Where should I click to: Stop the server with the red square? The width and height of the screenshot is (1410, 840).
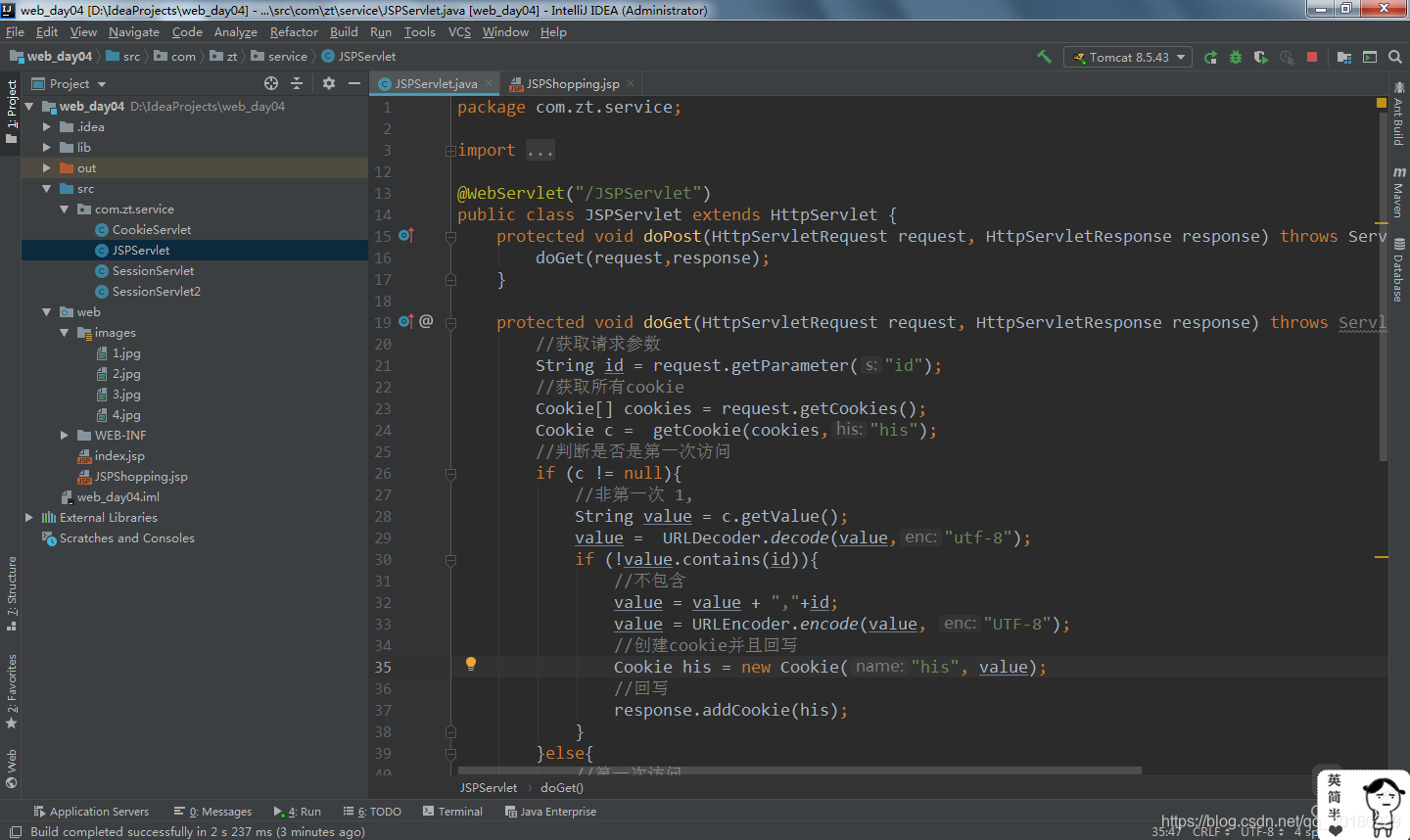1312,57
